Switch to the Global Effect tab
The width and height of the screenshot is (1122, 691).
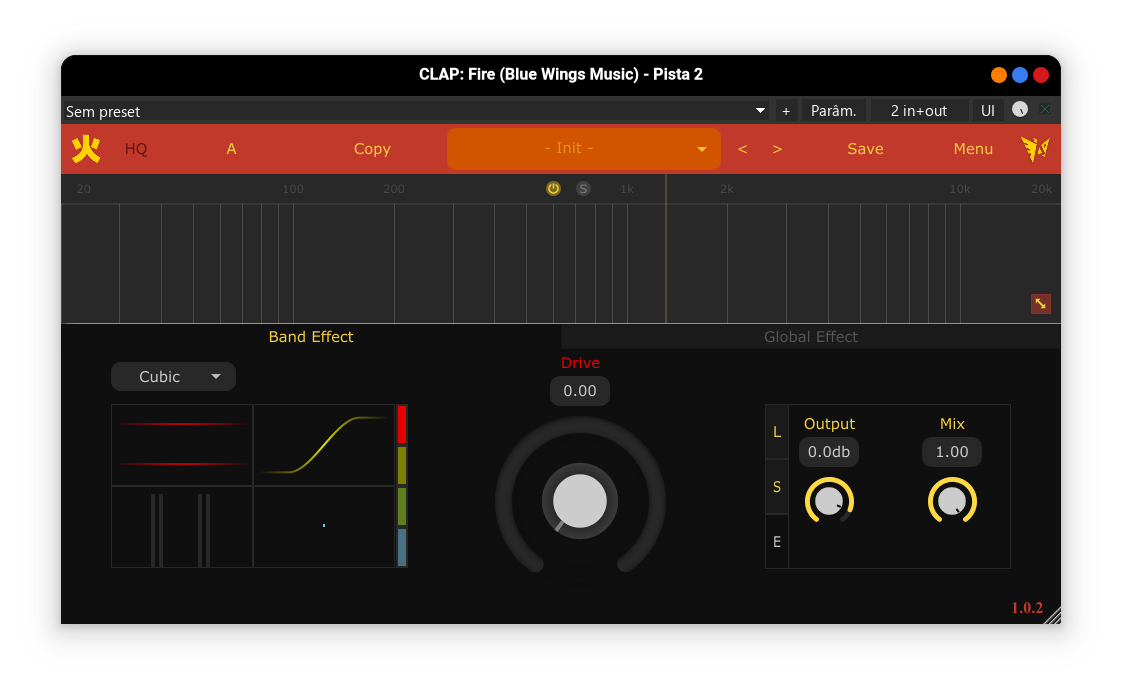pyautogui.click(x=810, y=337)
